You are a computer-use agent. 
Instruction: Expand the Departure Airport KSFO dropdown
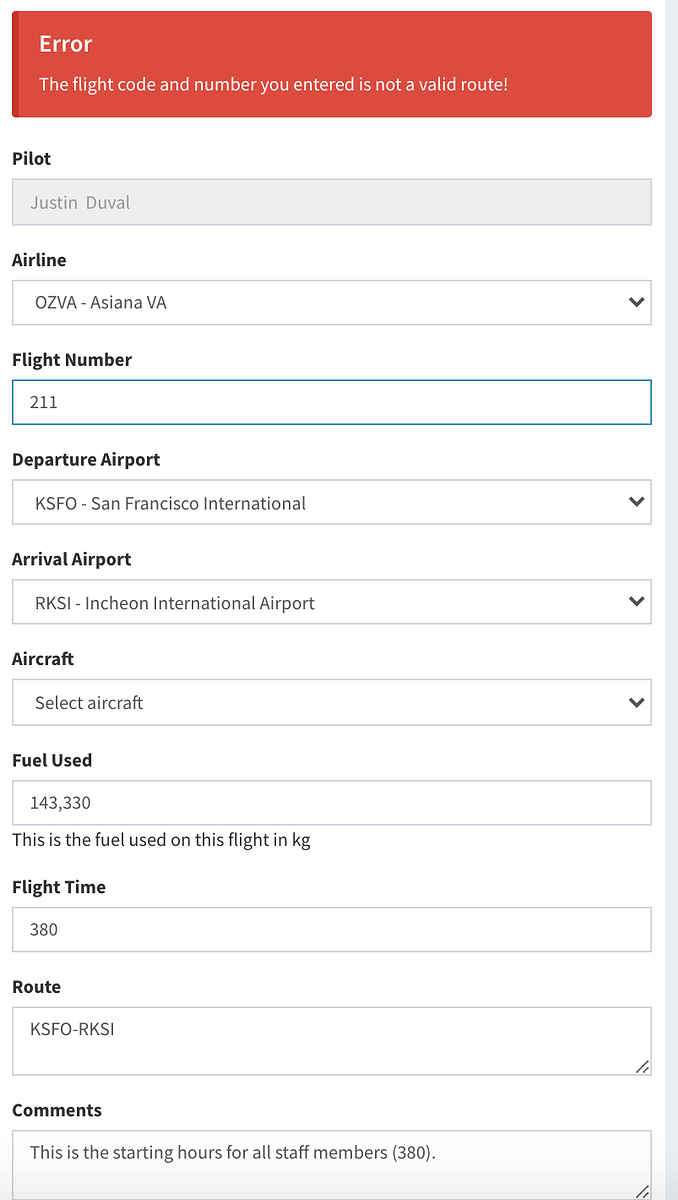click(x=331, y=502)
